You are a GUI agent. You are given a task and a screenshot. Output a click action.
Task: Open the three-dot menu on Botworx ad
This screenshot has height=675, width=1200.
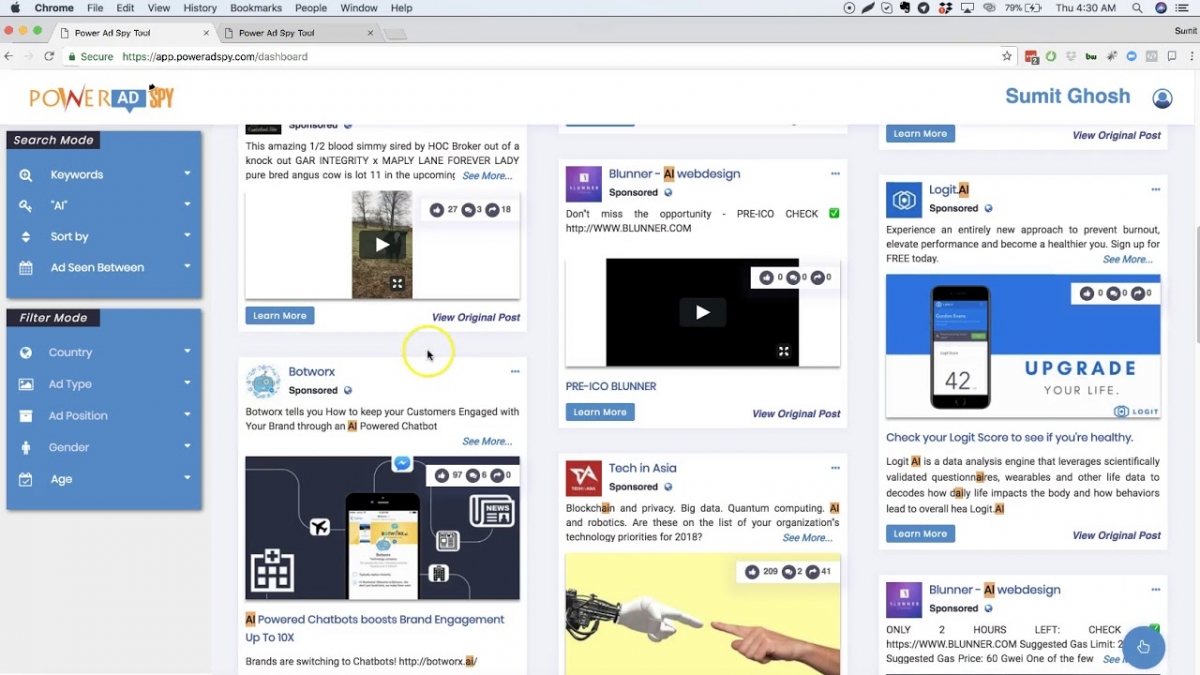pos(515,372)
